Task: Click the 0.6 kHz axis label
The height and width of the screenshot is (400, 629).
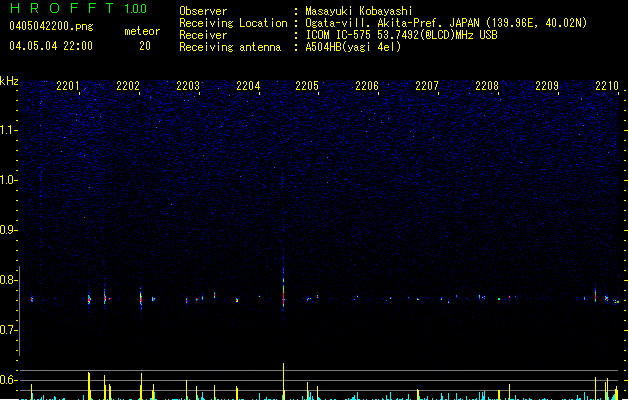Action: pos(8,380)
